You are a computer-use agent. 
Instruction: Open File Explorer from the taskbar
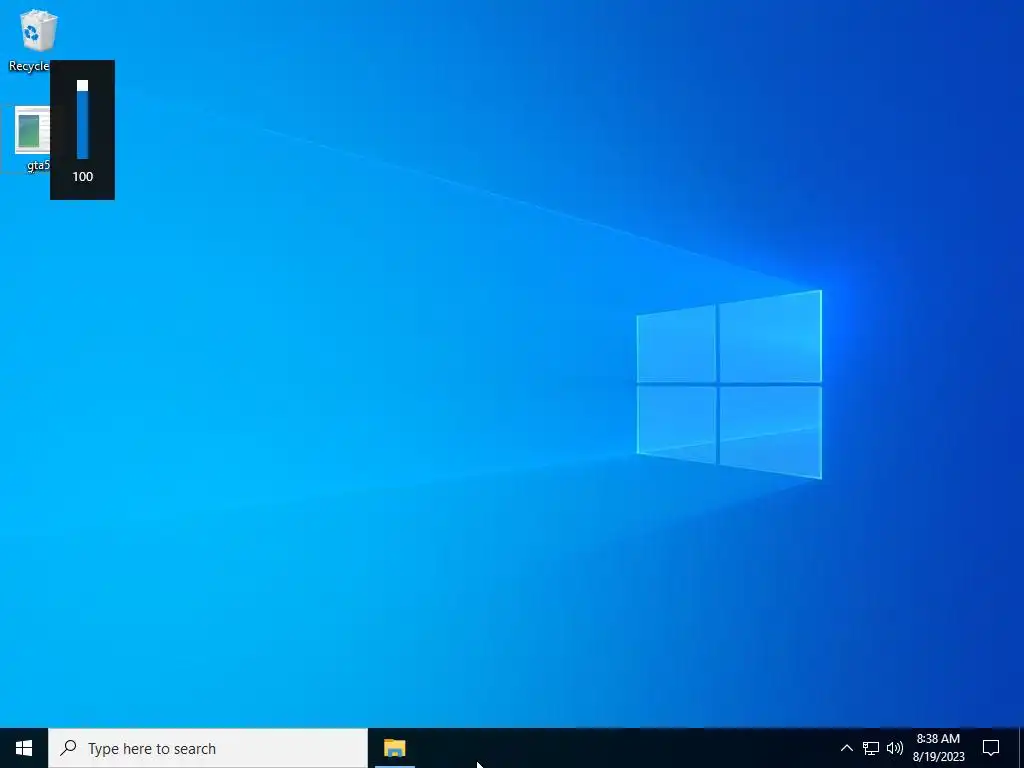[x=394, y=748]
